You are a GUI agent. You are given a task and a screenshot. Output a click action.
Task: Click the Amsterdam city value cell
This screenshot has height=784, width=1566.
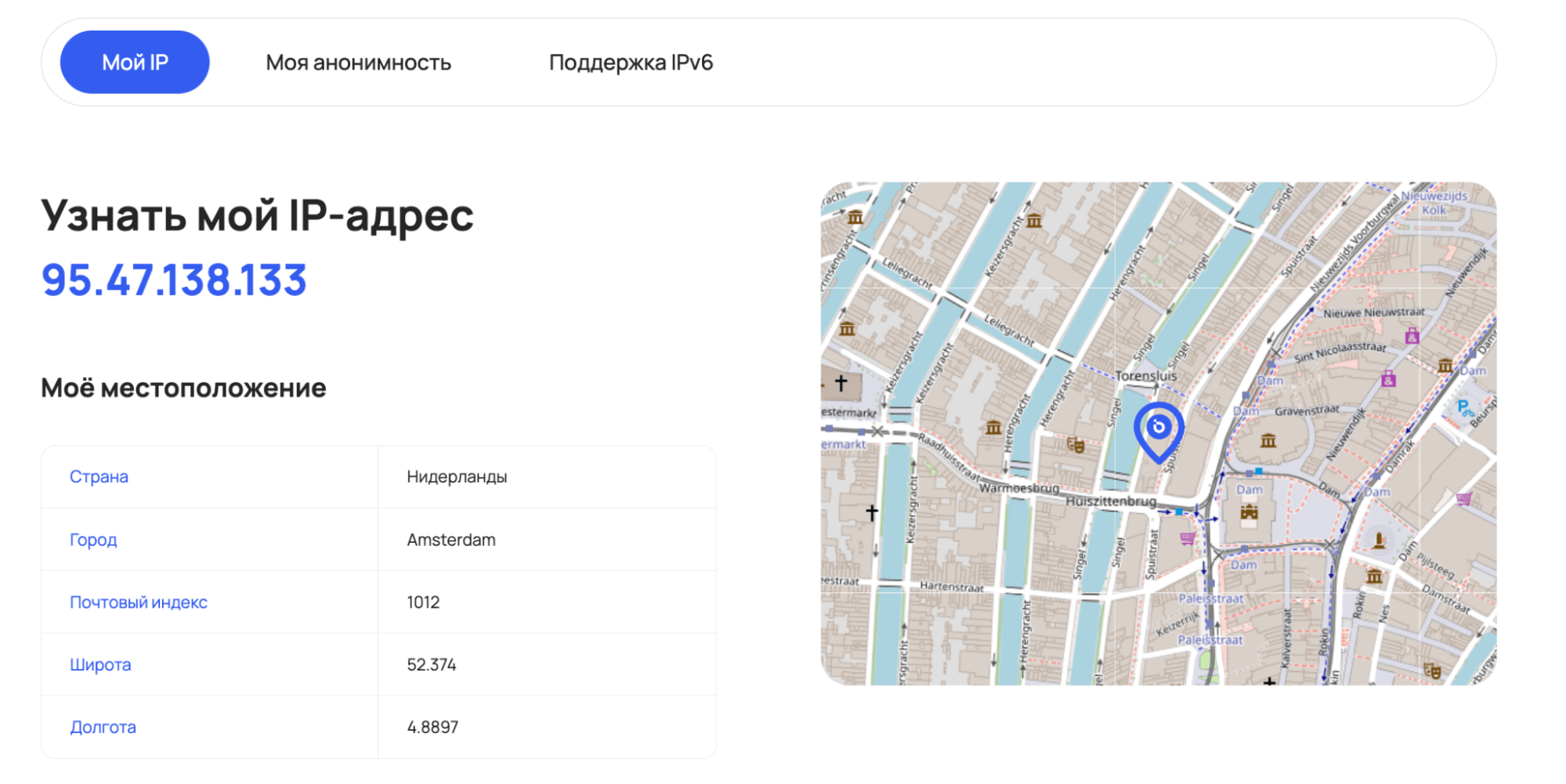tap(451, 540)
